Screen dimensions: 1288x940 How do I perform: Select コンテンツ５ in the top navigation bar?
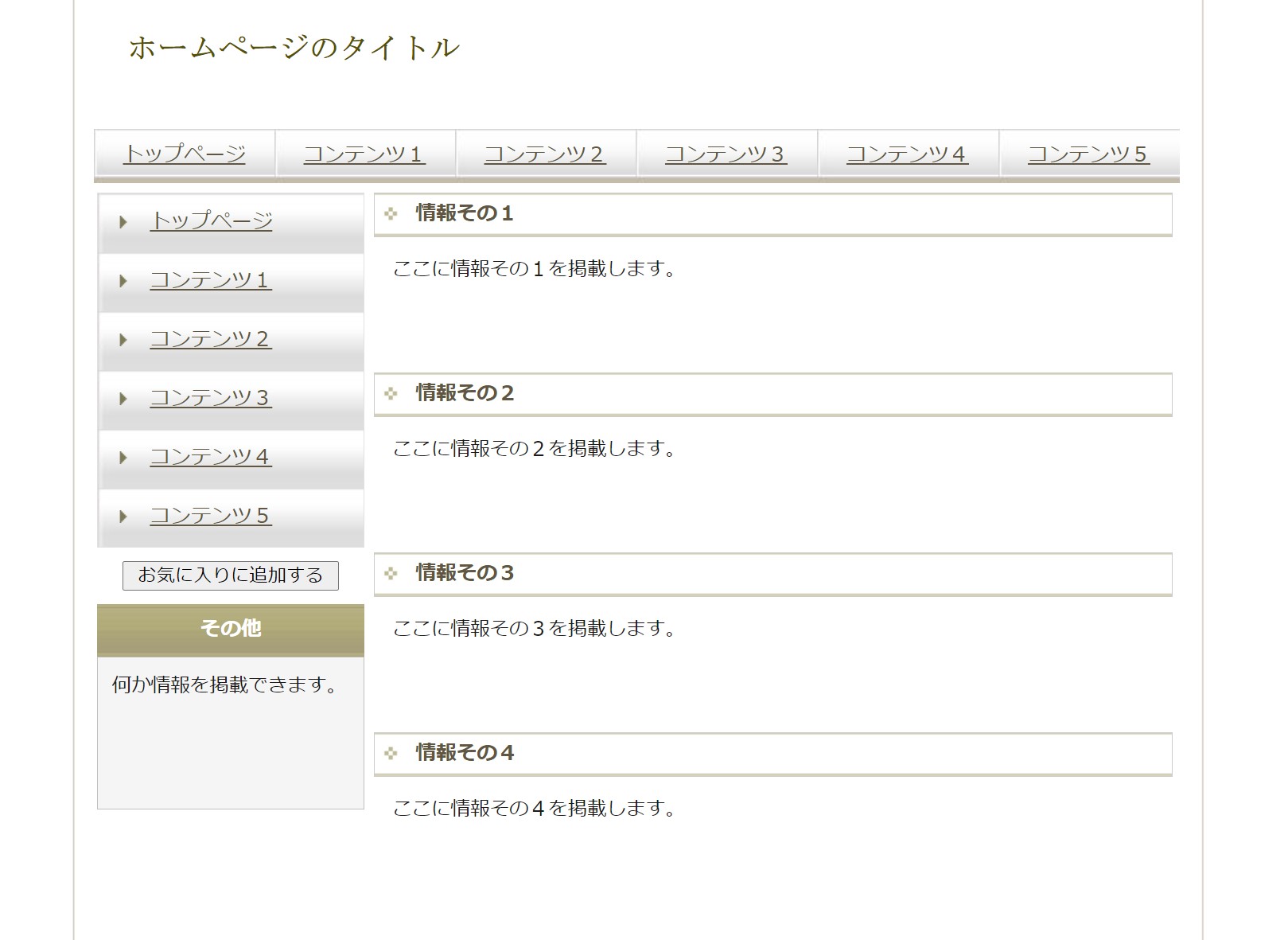pos(1089,154)
